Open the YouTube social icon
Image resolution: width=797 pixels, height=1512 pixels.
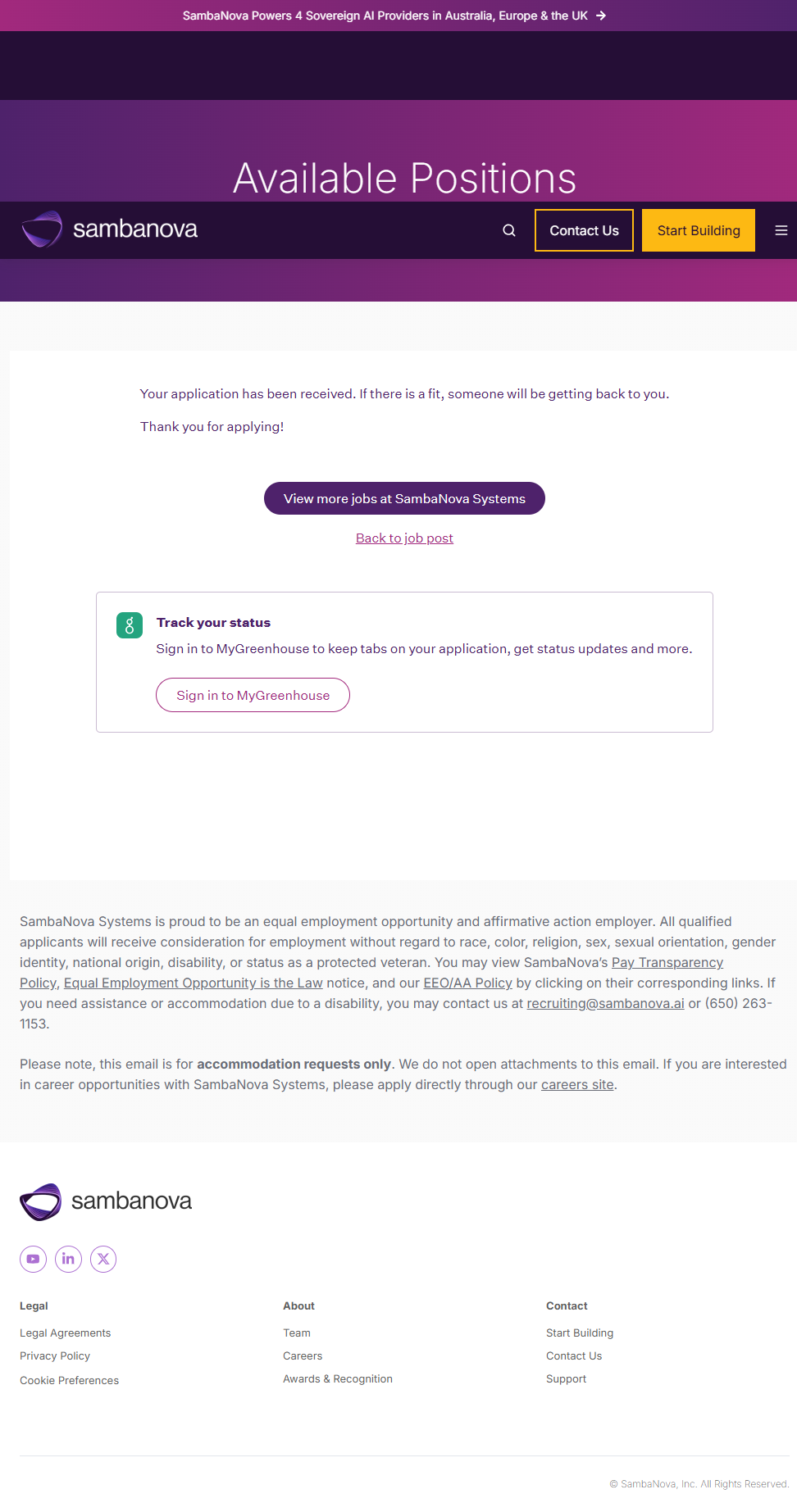point(33,1259)
